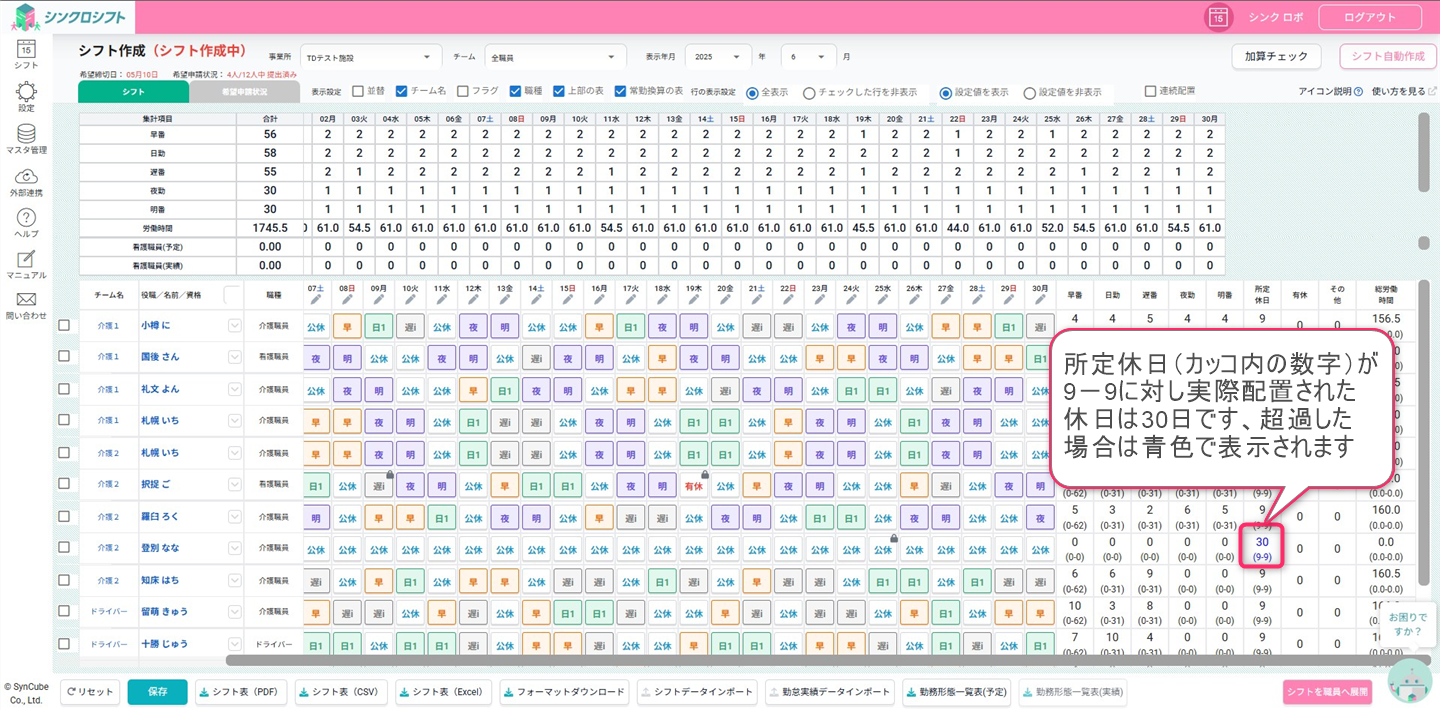Screen dimensions: 1440x710
Task: Open the year dropdown showing 2025
Action: click(720, 57)
